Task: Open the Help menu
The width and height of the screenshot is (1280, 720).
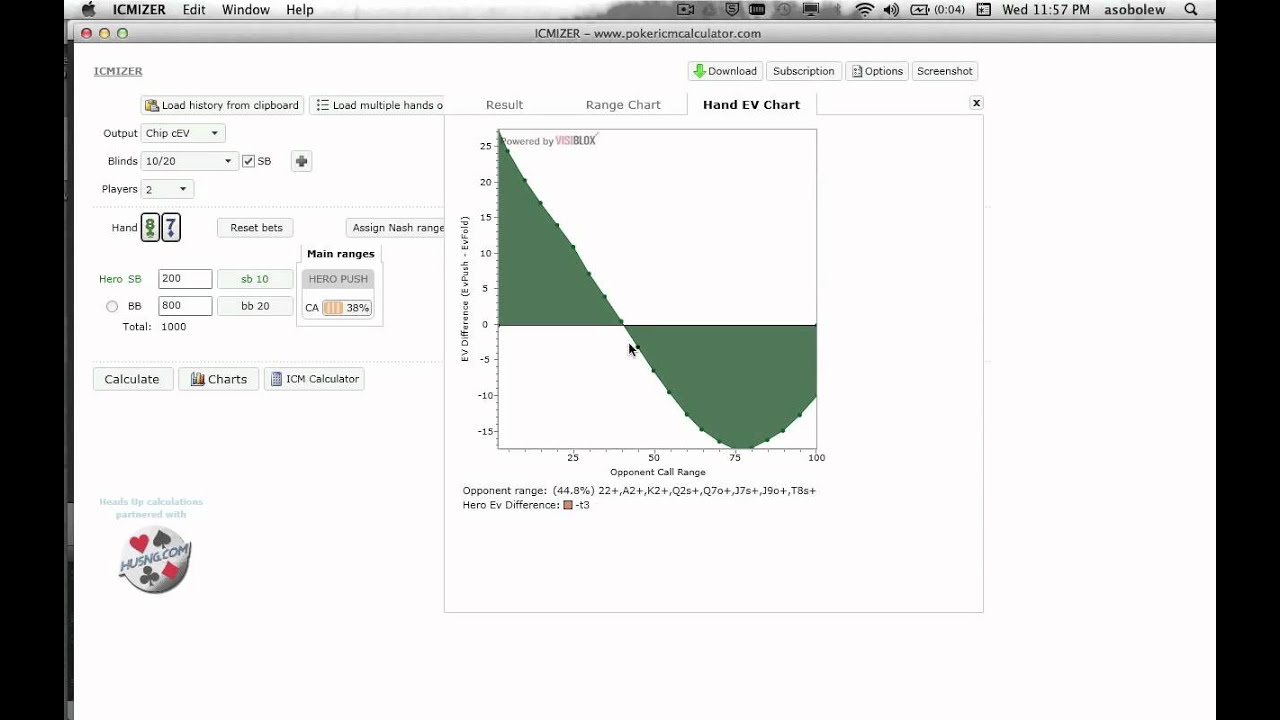Action: click(299, 10)
